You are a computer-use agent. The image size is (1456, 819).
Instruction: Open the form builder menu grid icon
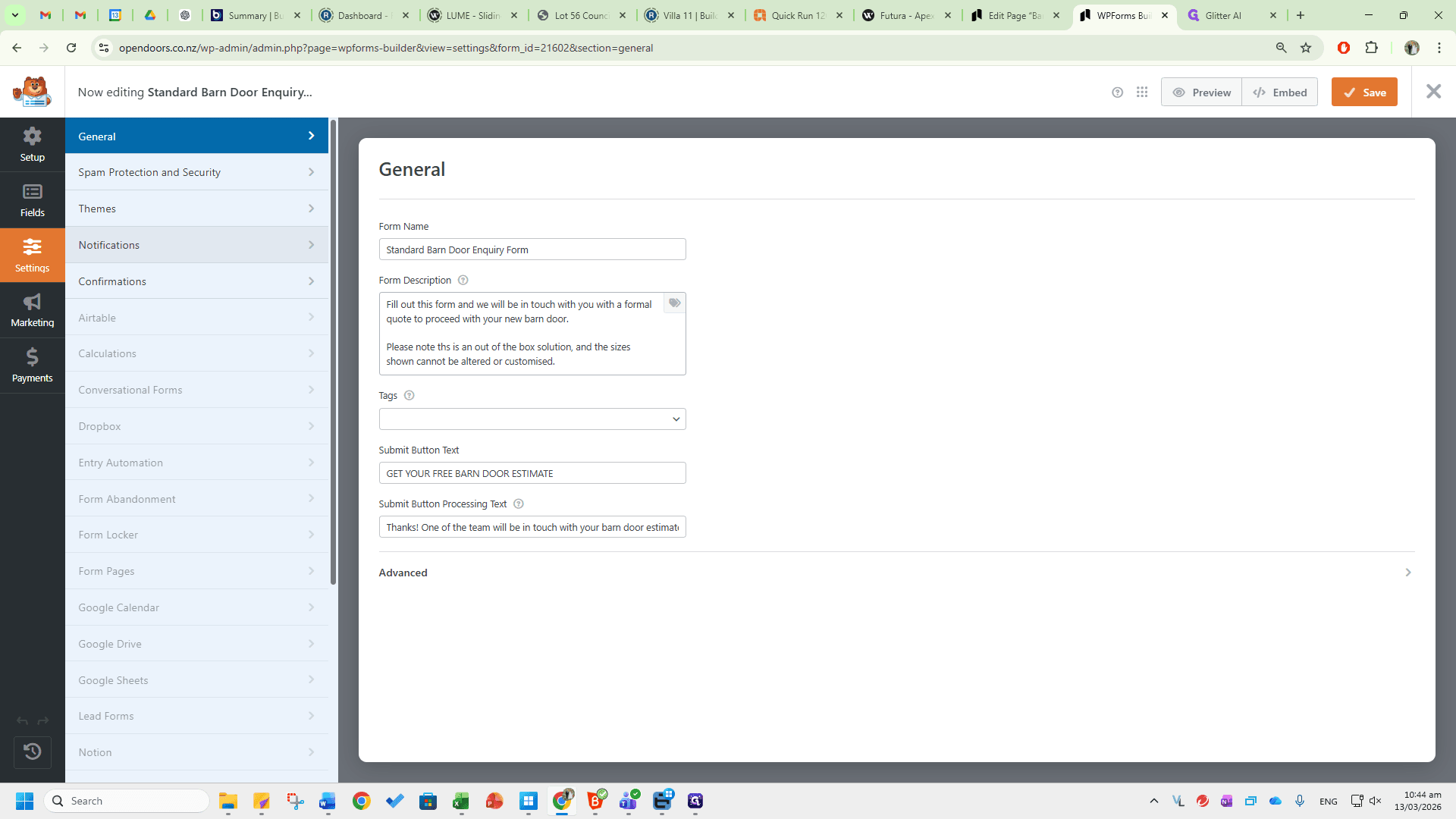(x=1142, y=93)
